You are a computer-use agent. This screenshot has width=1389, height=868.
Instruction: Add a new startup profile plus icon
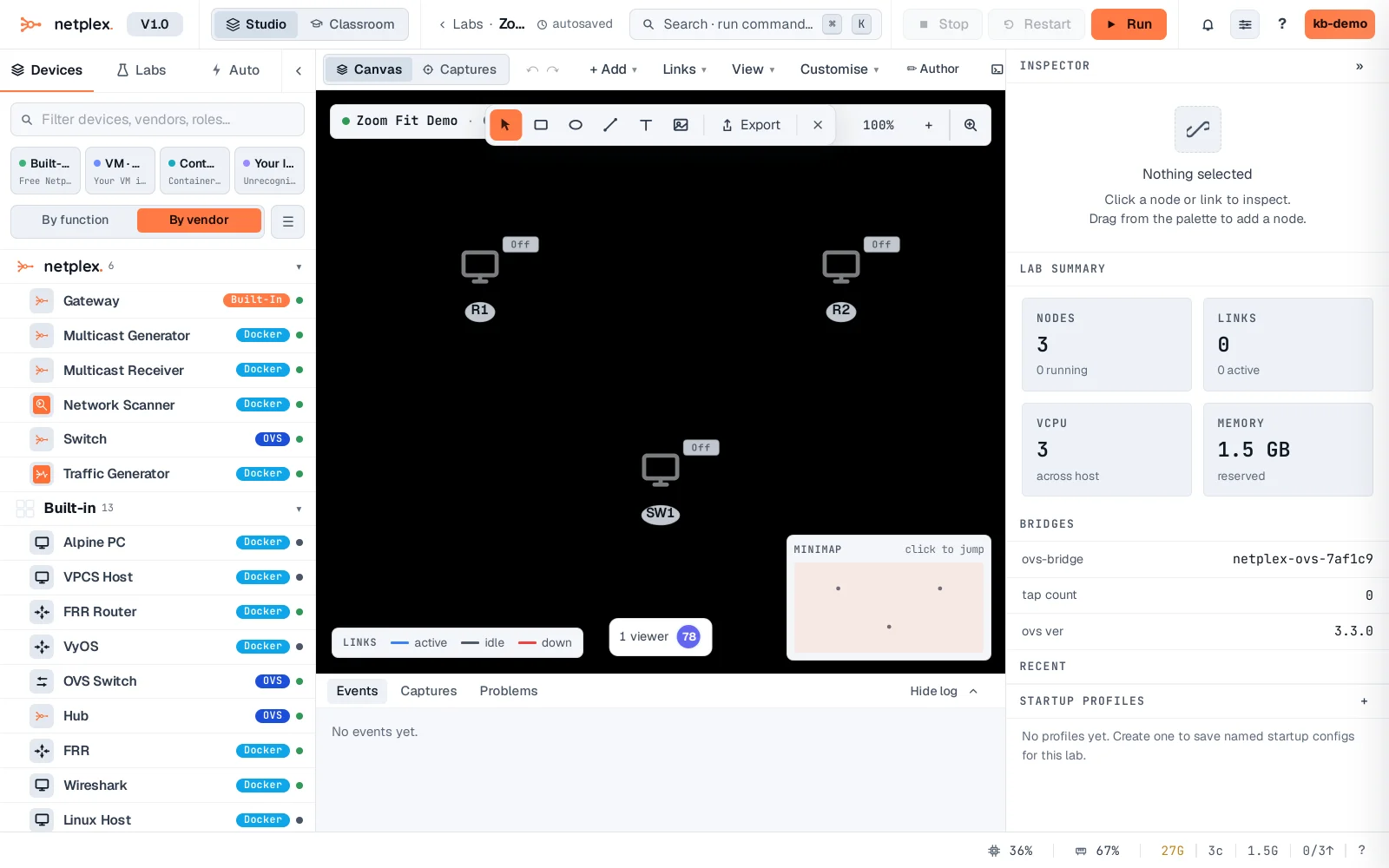[1364, 701]
